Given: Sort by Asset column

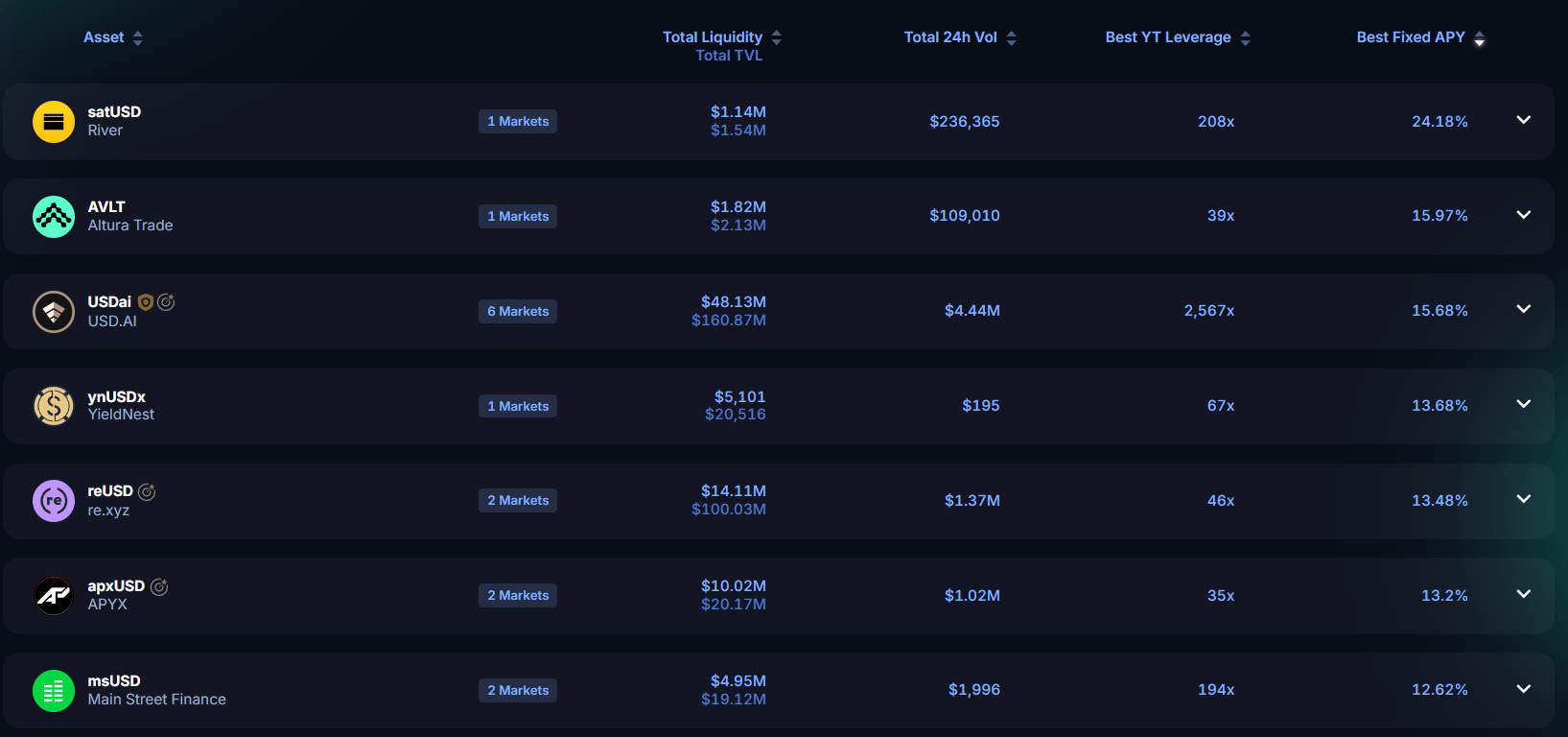Looking at the screenshot, I should (x=113, y=37).
